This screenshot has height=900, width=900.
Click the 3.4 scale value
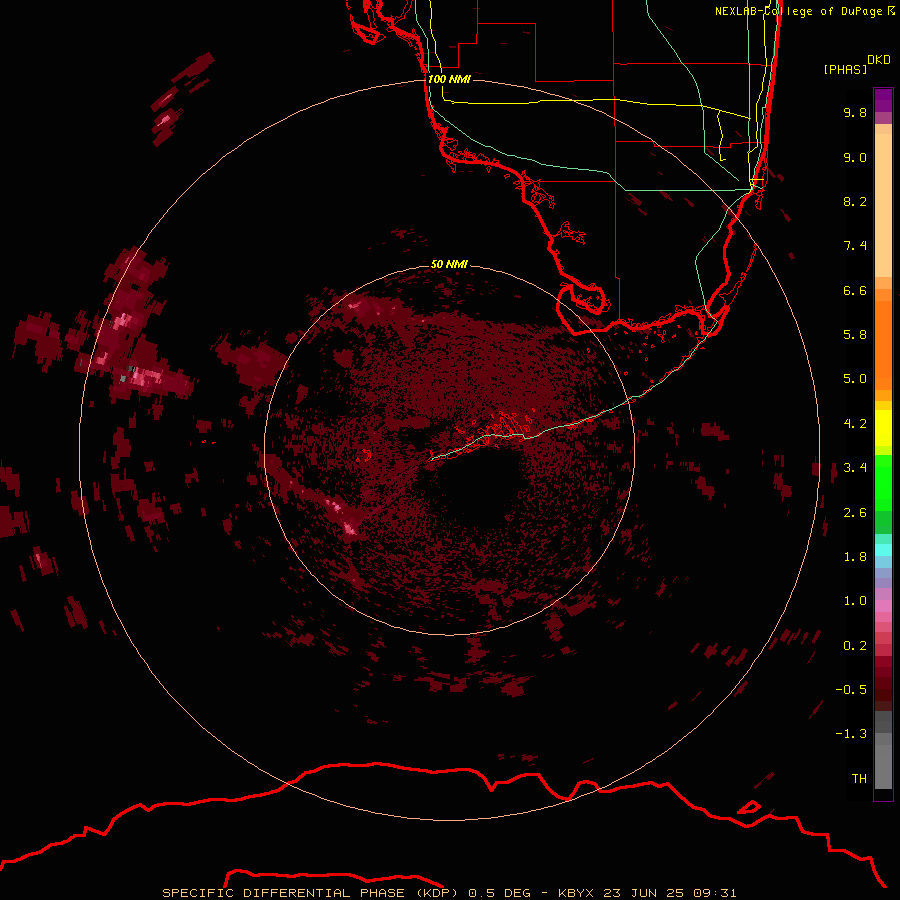[855, 468]
